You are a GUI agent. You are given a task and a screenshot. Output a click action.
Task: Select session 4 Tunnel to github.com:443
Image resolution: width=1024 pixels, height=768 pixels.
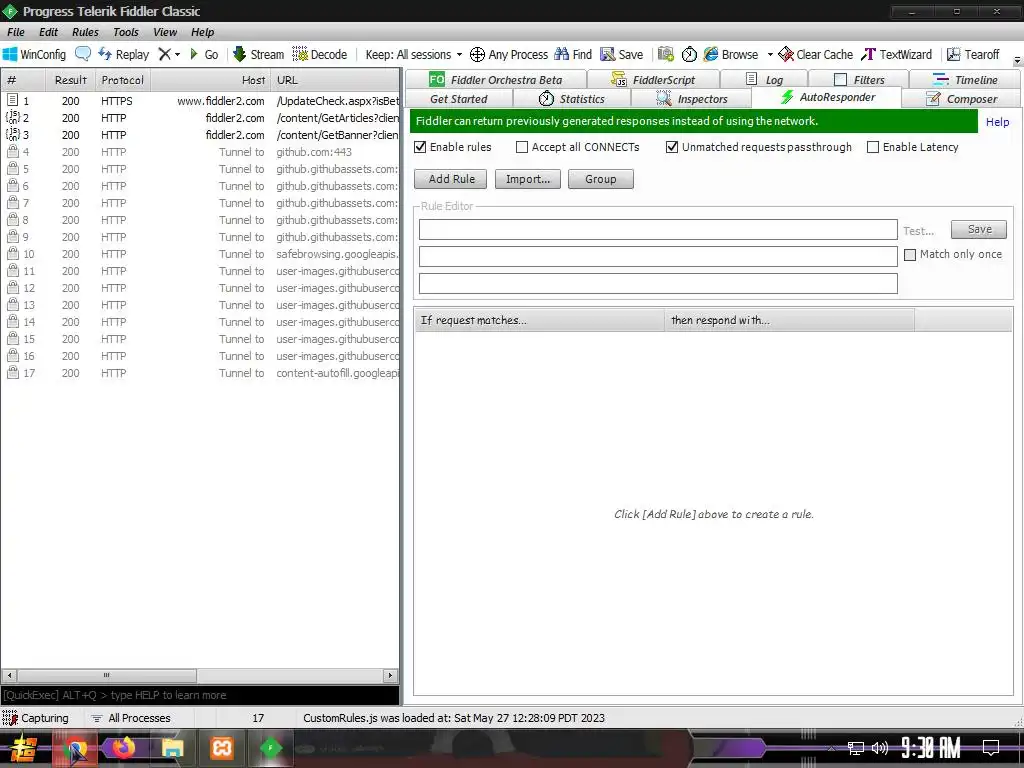pyautogui.click(x=200, y=152)
